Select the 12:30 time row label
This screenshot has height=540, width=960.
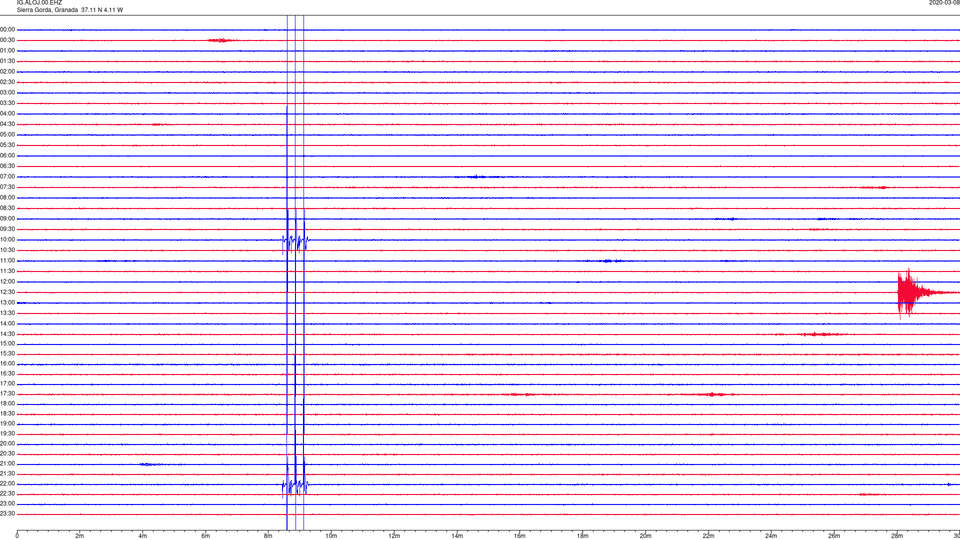coord(7,292)
